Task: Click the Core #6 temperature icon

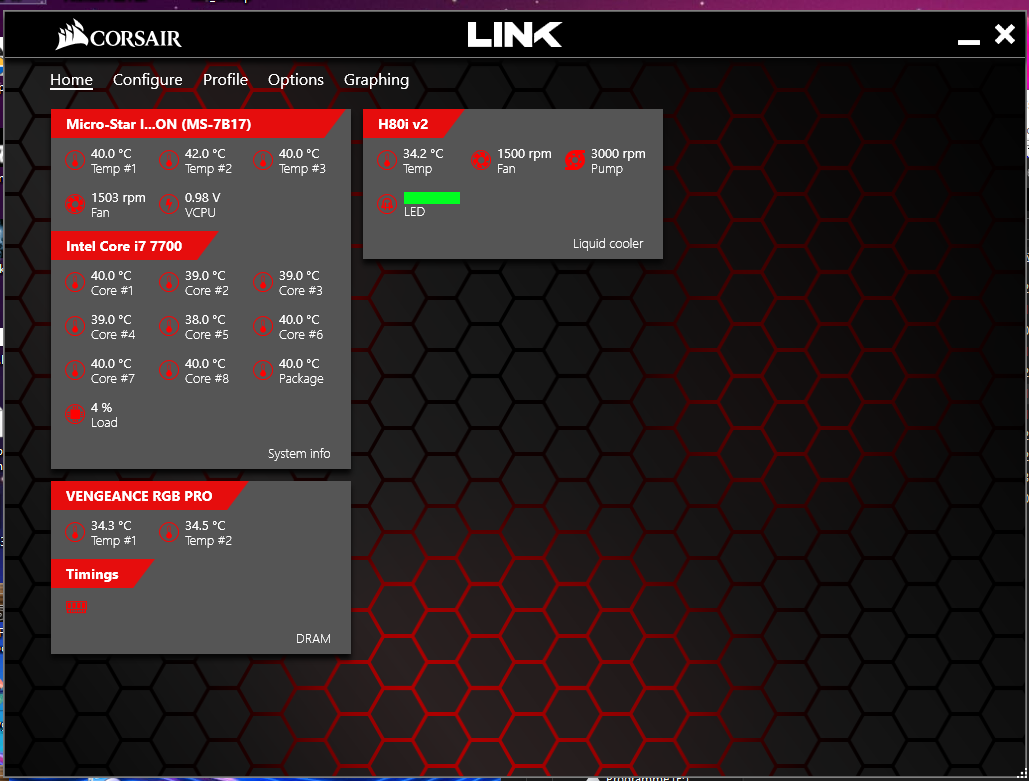Action: [262, 326]
